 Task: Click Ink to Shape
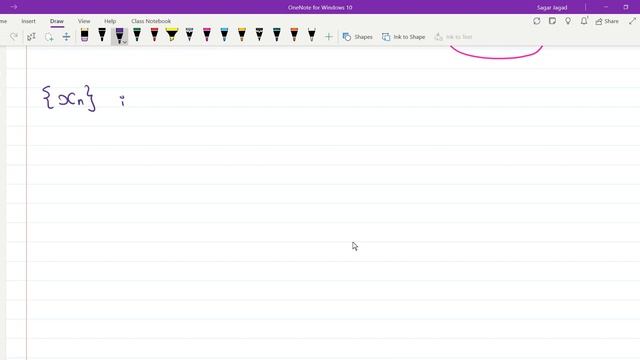pos(404,37)
